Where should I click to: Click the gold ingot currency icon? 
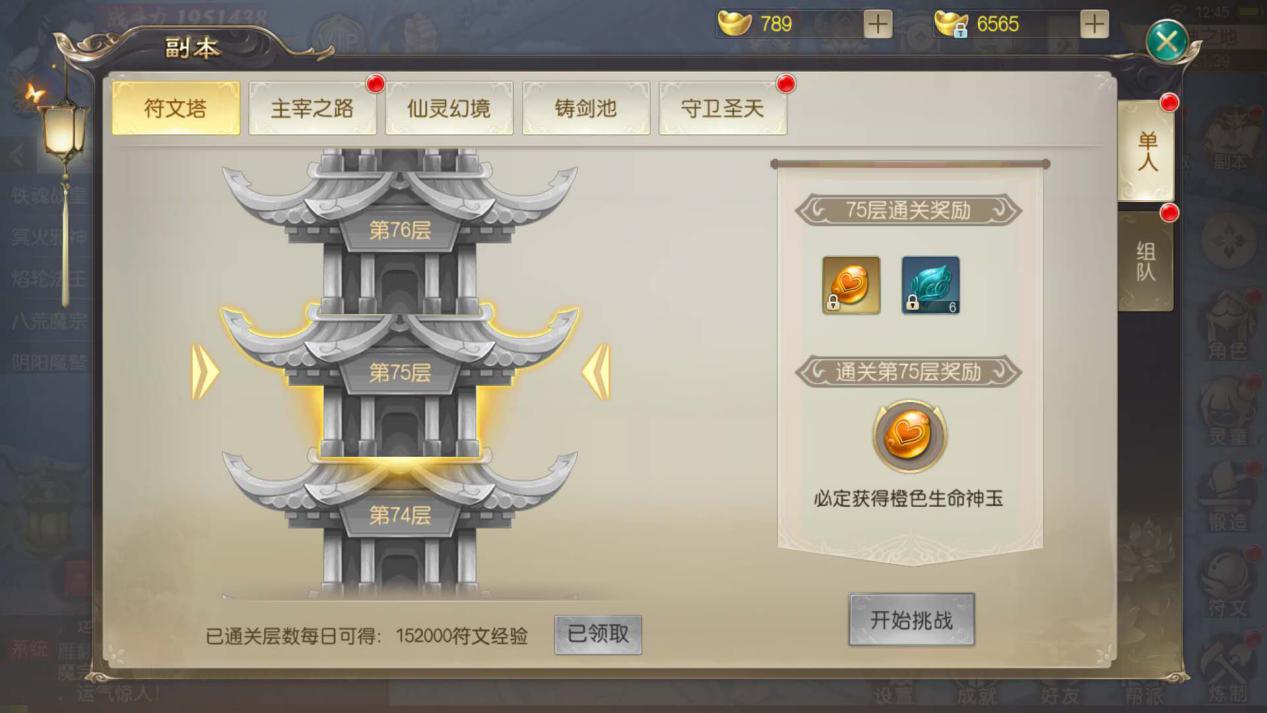click(735, 23)
